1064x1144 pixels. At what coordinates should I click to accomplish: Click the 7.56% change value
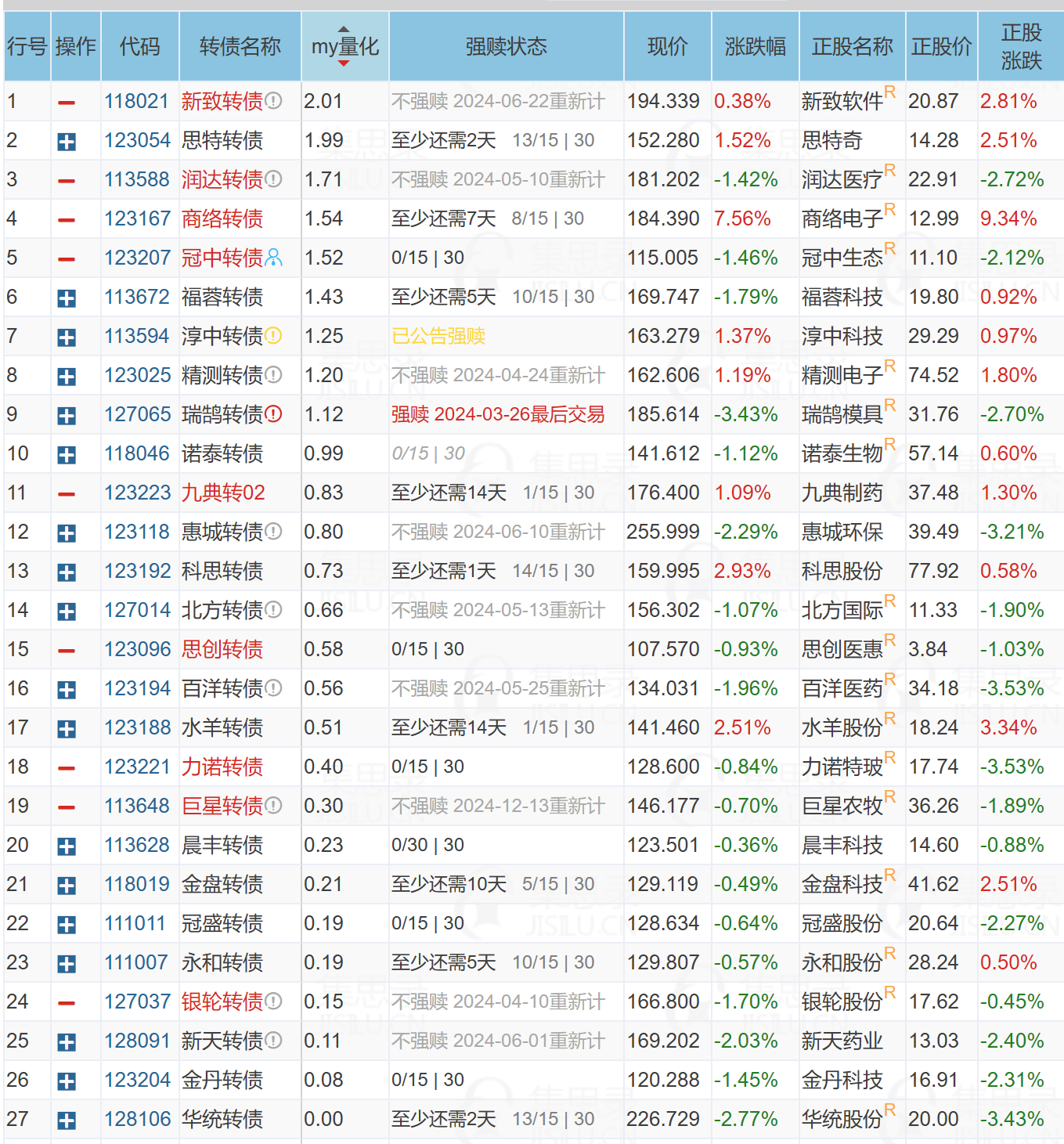(742, 218)
